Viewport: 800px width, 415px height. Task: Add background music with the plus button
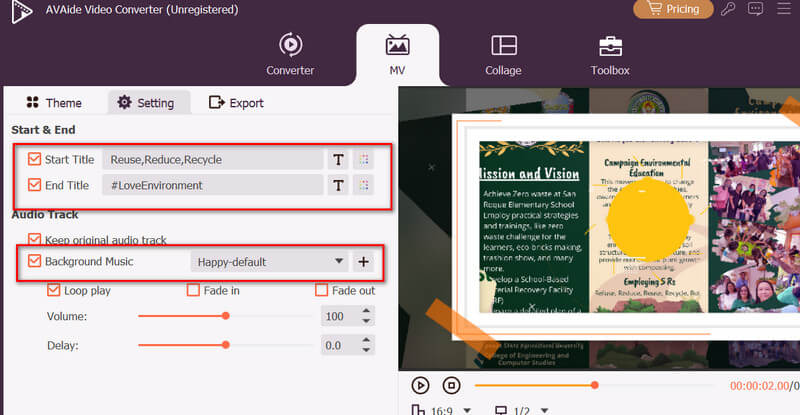point(363,262)
